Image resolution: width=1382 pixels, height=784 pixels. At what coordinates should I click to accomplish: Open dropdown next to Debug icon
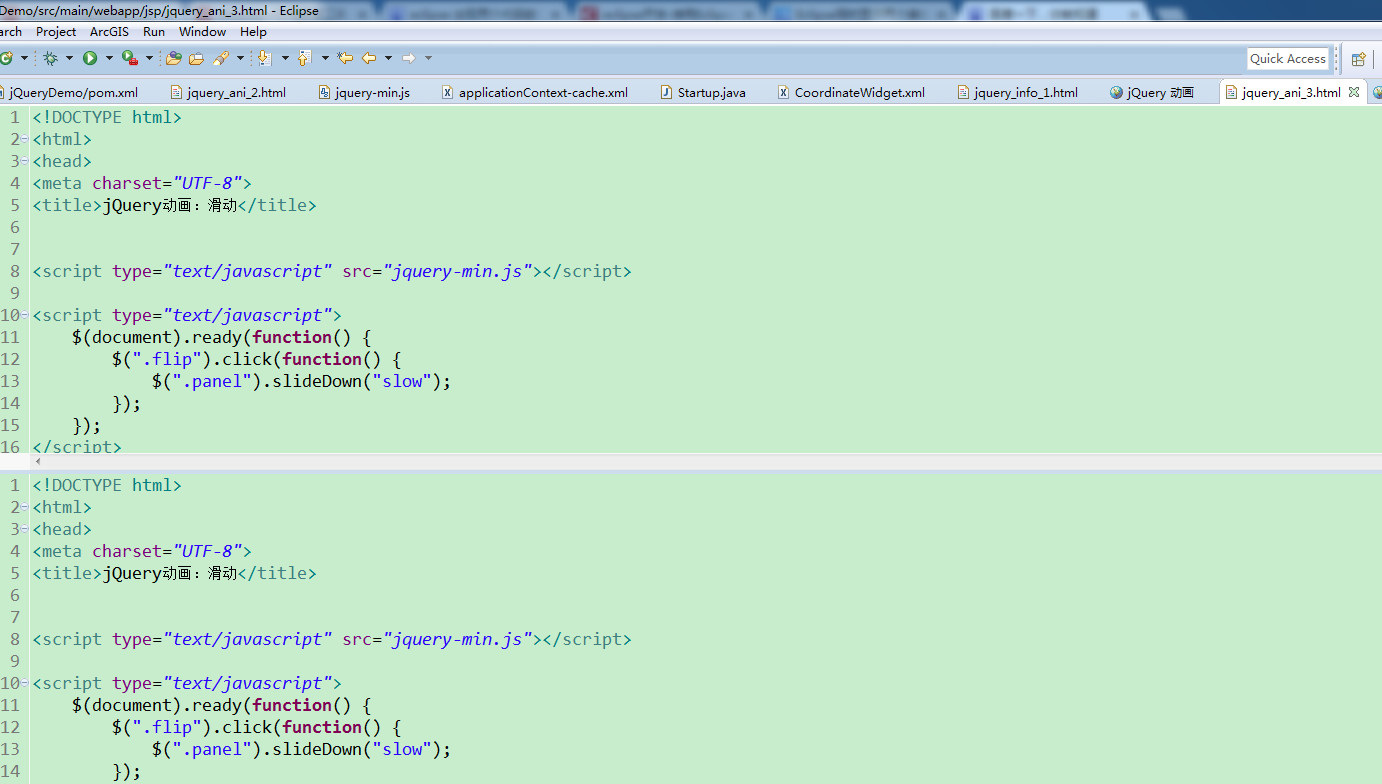click(x=69, y=58)
